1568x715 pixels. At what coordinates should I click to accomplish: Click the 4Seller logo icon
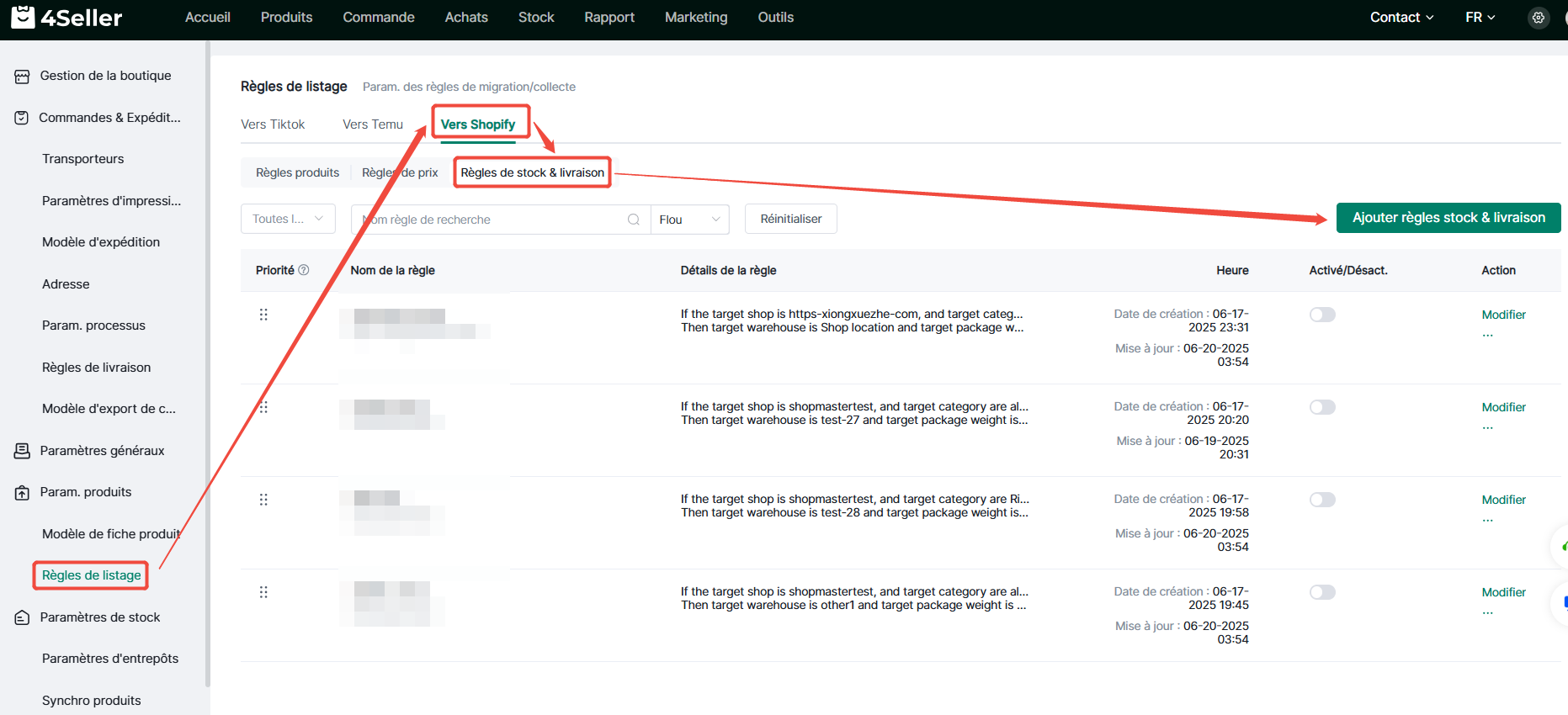click(23, 16)
